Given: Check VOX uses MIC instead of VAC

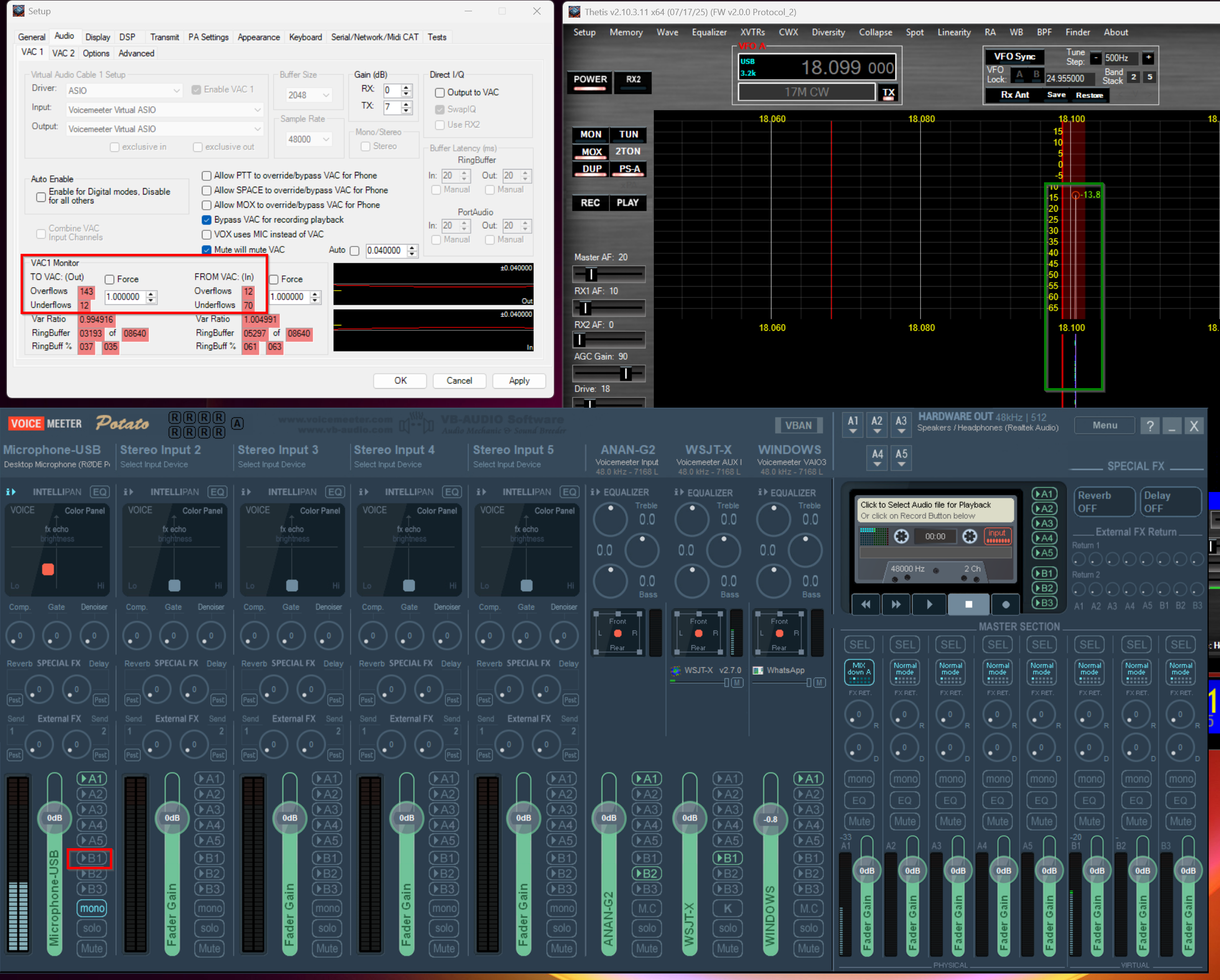Looking at the screenshot, I should pyautogui.click(x=206, y=234).
